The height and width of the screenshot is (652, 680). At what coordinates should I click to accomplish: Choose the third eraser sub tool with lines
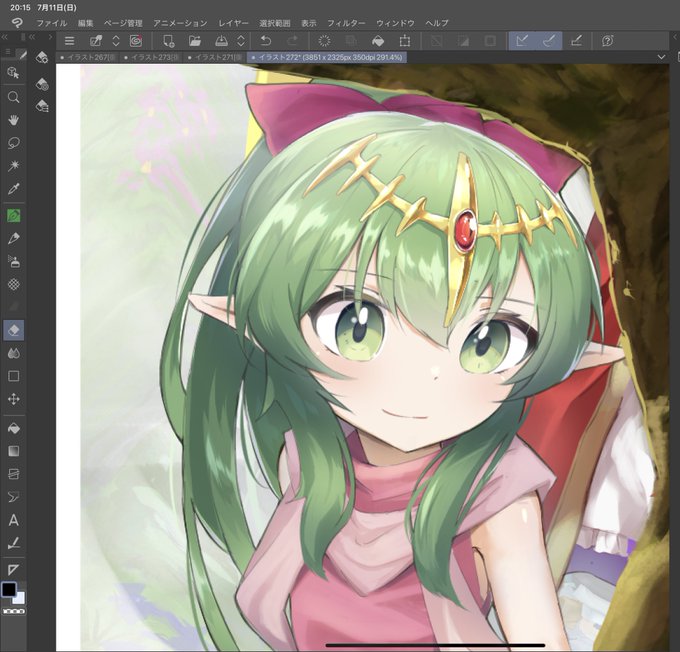[42, 106]
